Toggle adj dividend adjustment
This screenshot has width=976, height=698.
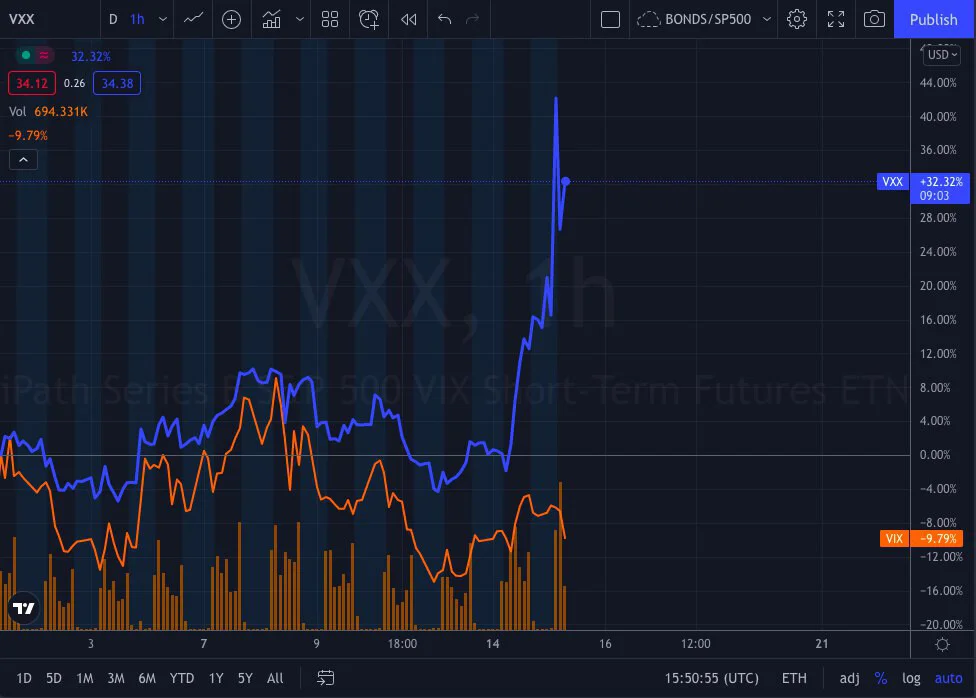tap(849, 678)
